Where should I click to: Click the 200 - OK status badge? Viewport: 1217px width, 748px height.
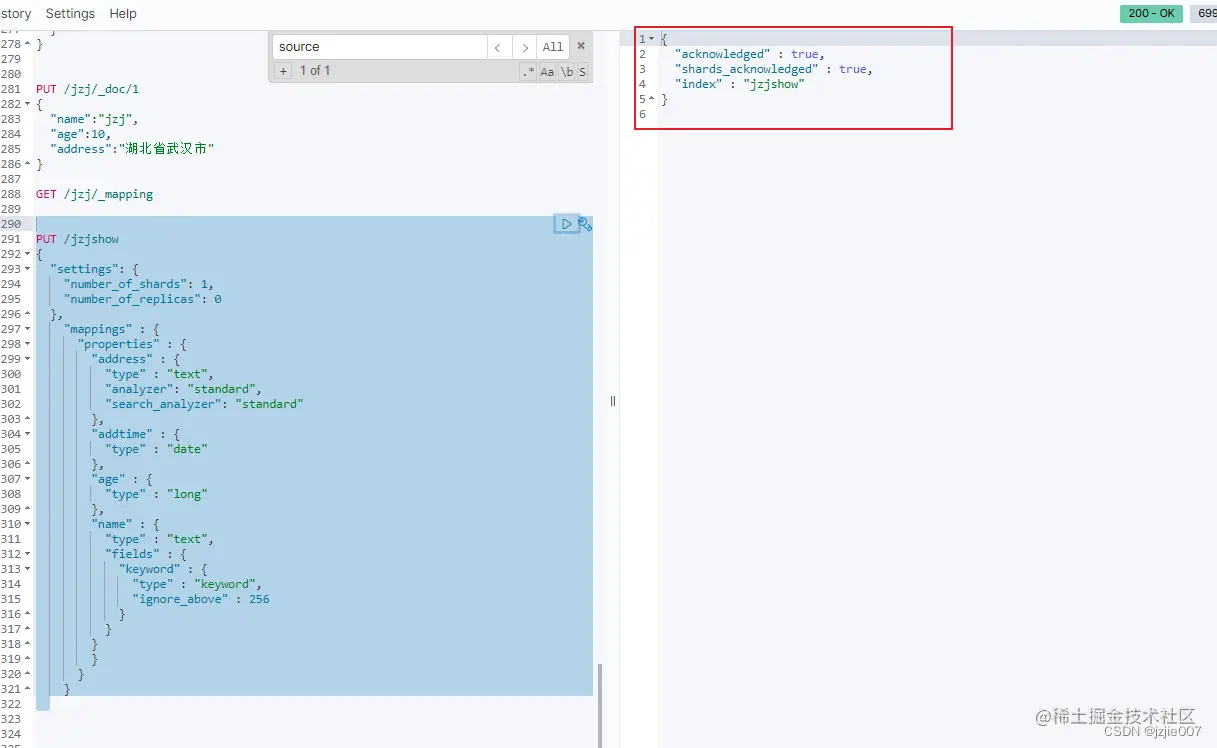click(1151, 14)
